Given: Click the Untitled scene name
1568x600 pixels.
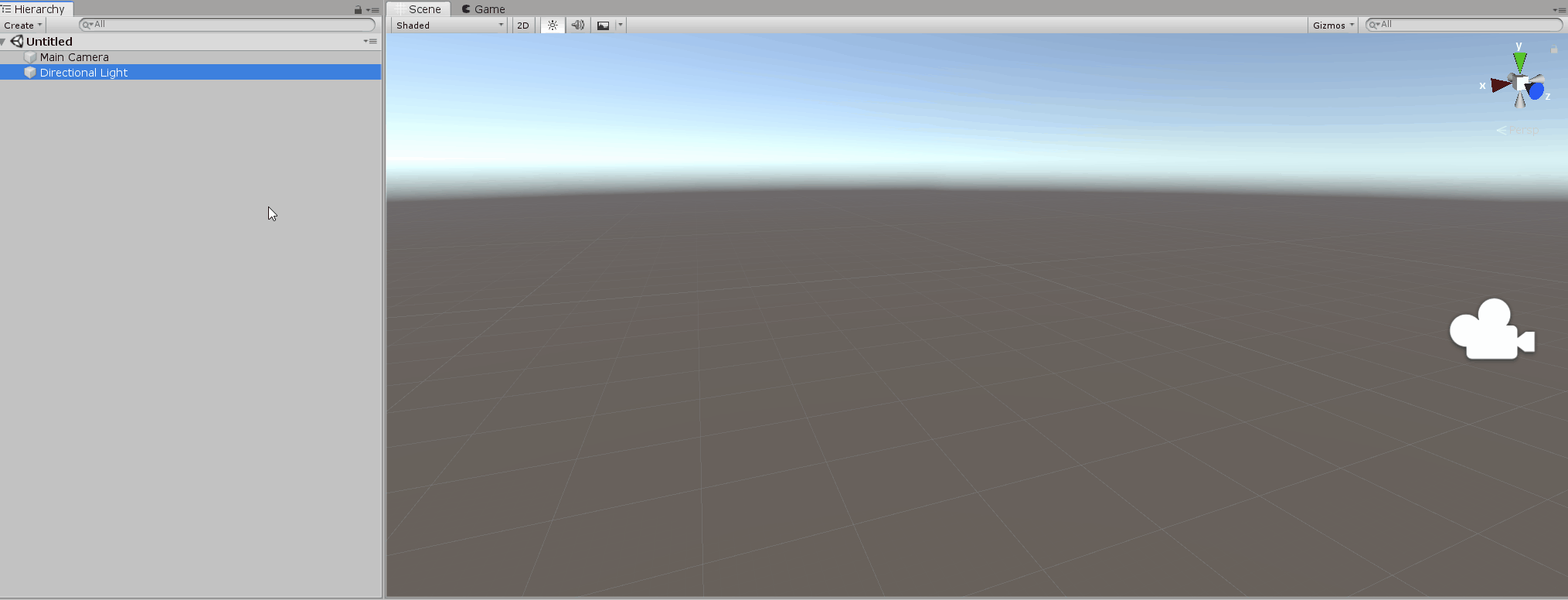Looking at the screenshot, I should (x=49, y=42).
